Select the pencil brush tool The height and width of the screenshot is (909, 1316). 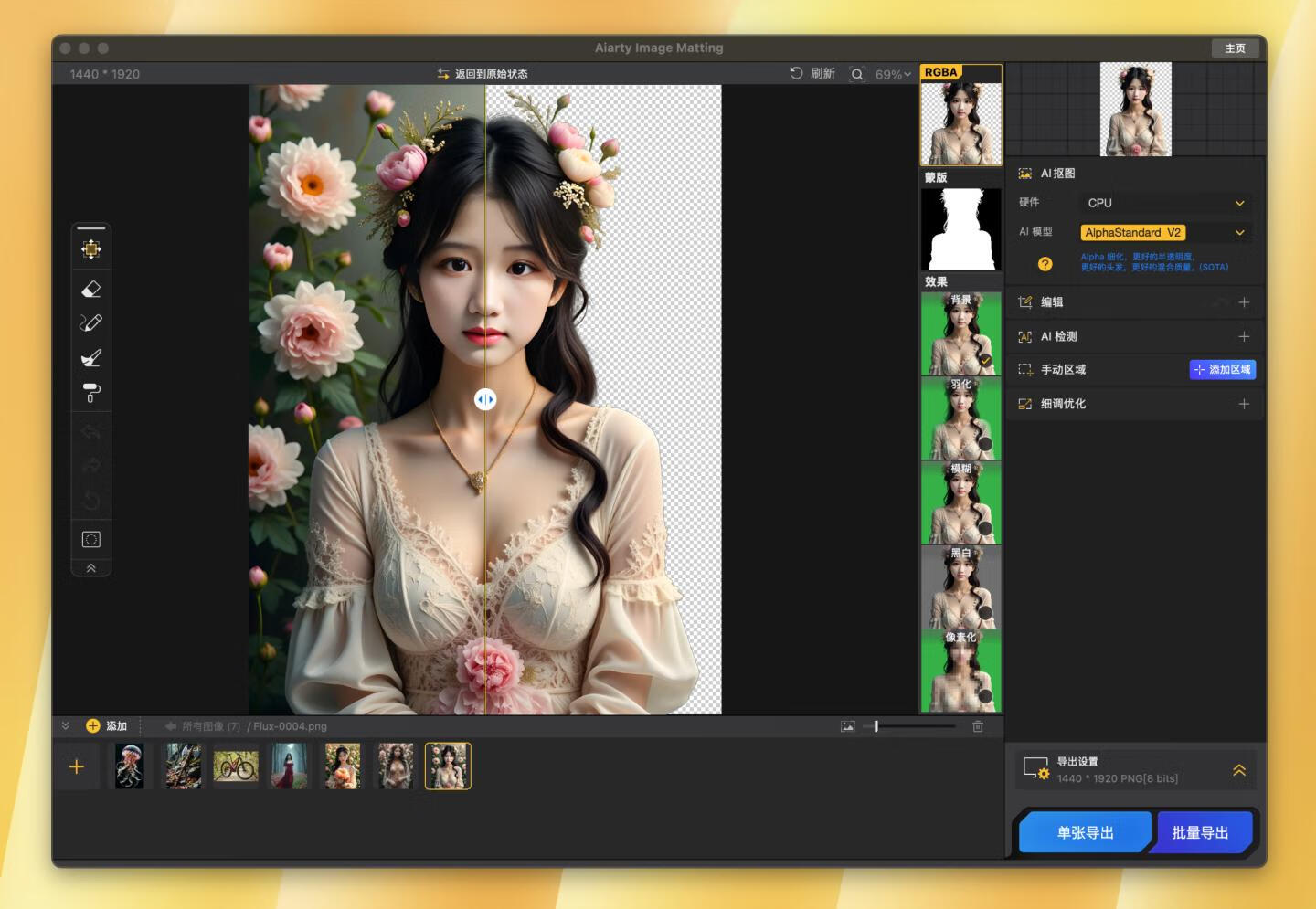pos(91,322)
